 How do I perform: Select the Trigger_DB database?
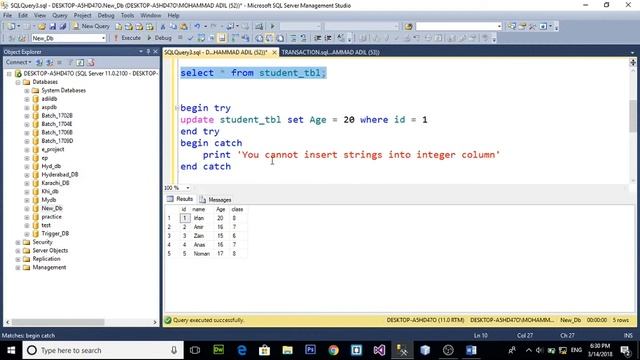coord(55,234)
